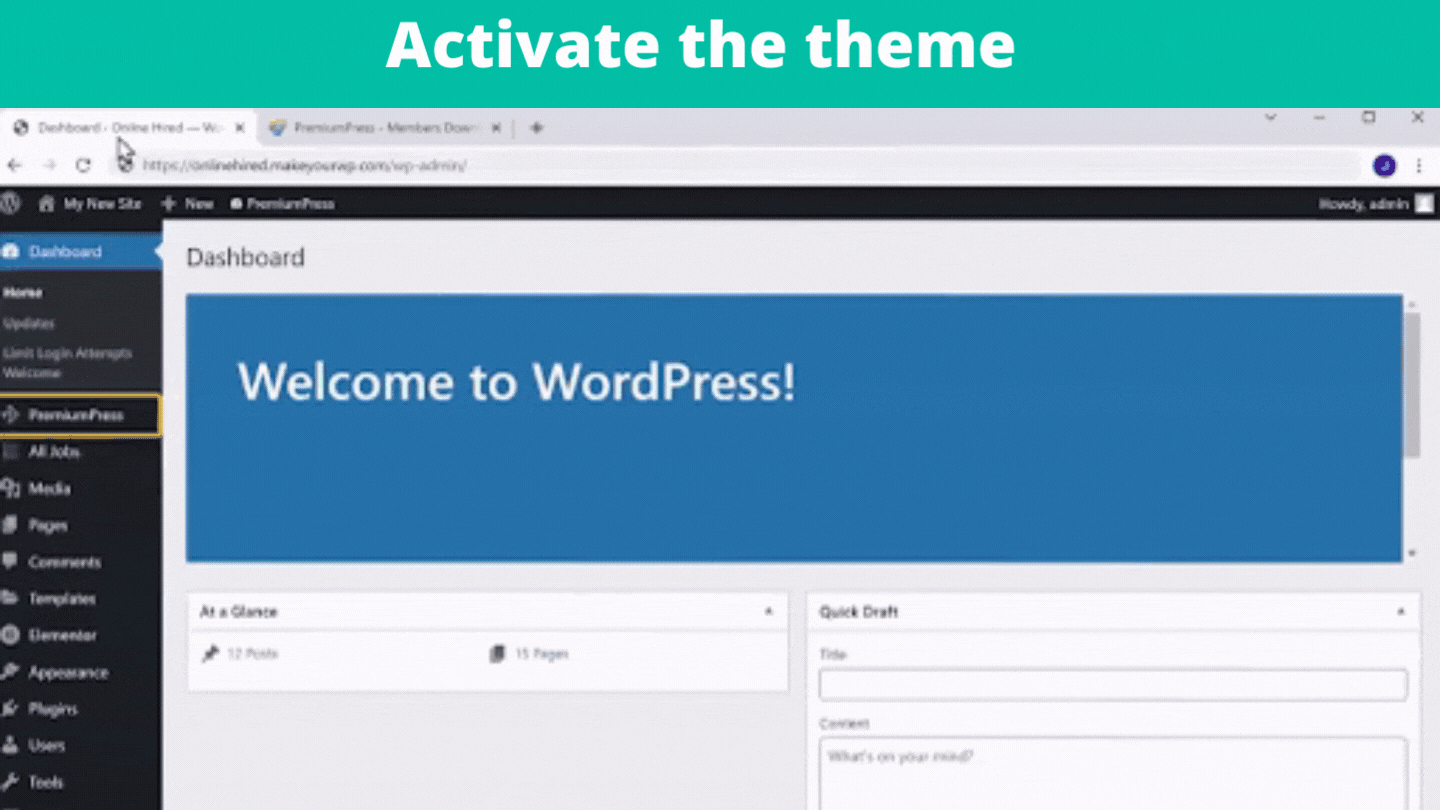This screenshot has height=810, width=1440.
Task: Click the Appearance paintbrush icon
Action: click(x=11, y=672)
